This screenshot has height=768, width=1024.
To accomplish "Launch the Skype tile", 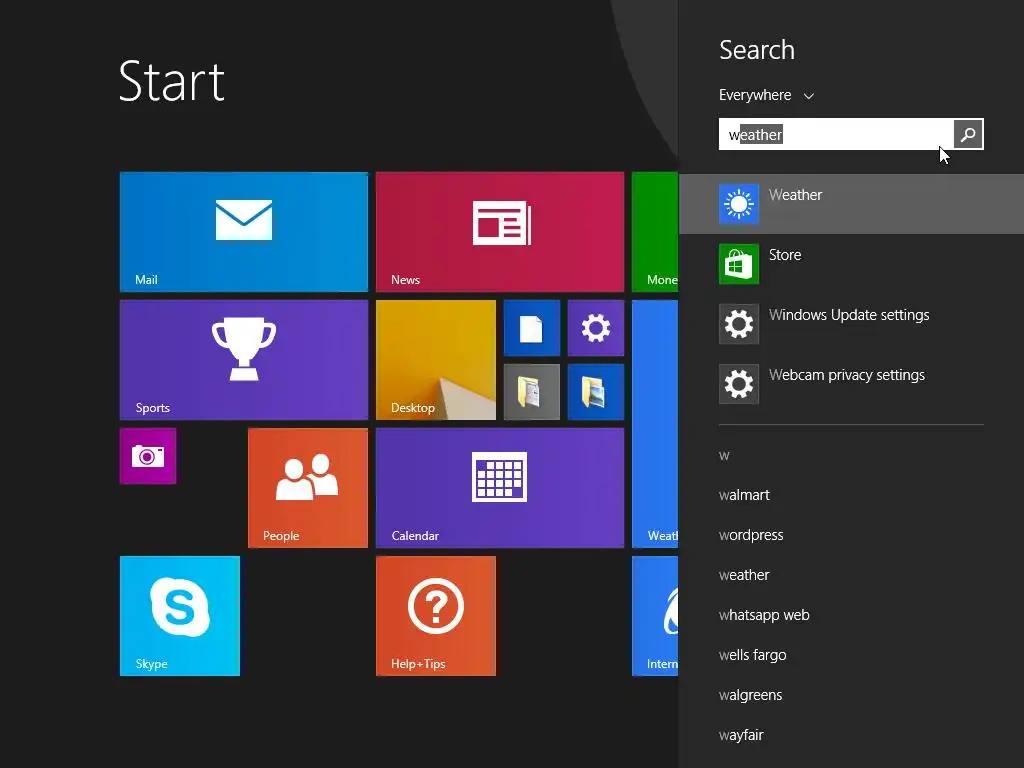I will click(x=180, y=616).
